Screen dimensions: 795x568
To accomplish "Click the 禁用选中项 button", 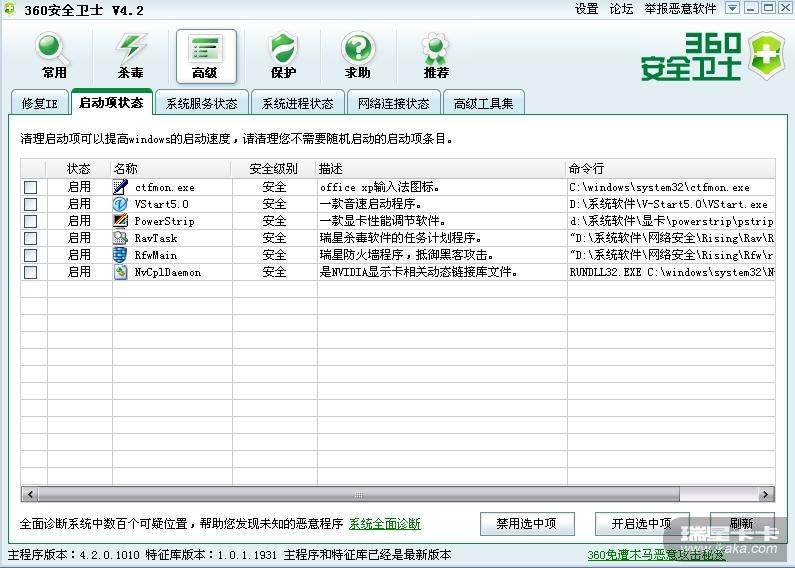I will click(527, 523).
